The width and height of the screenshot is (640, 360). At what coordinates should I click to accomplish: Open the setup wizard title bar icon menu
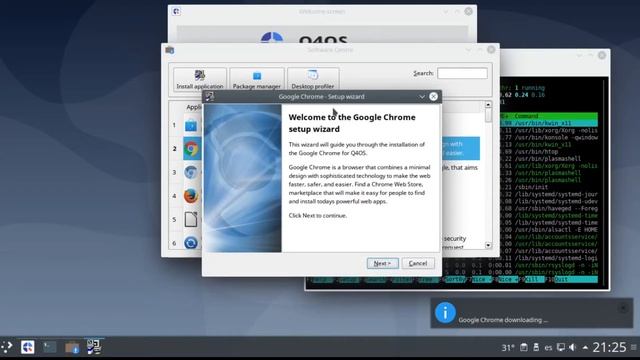209,96
